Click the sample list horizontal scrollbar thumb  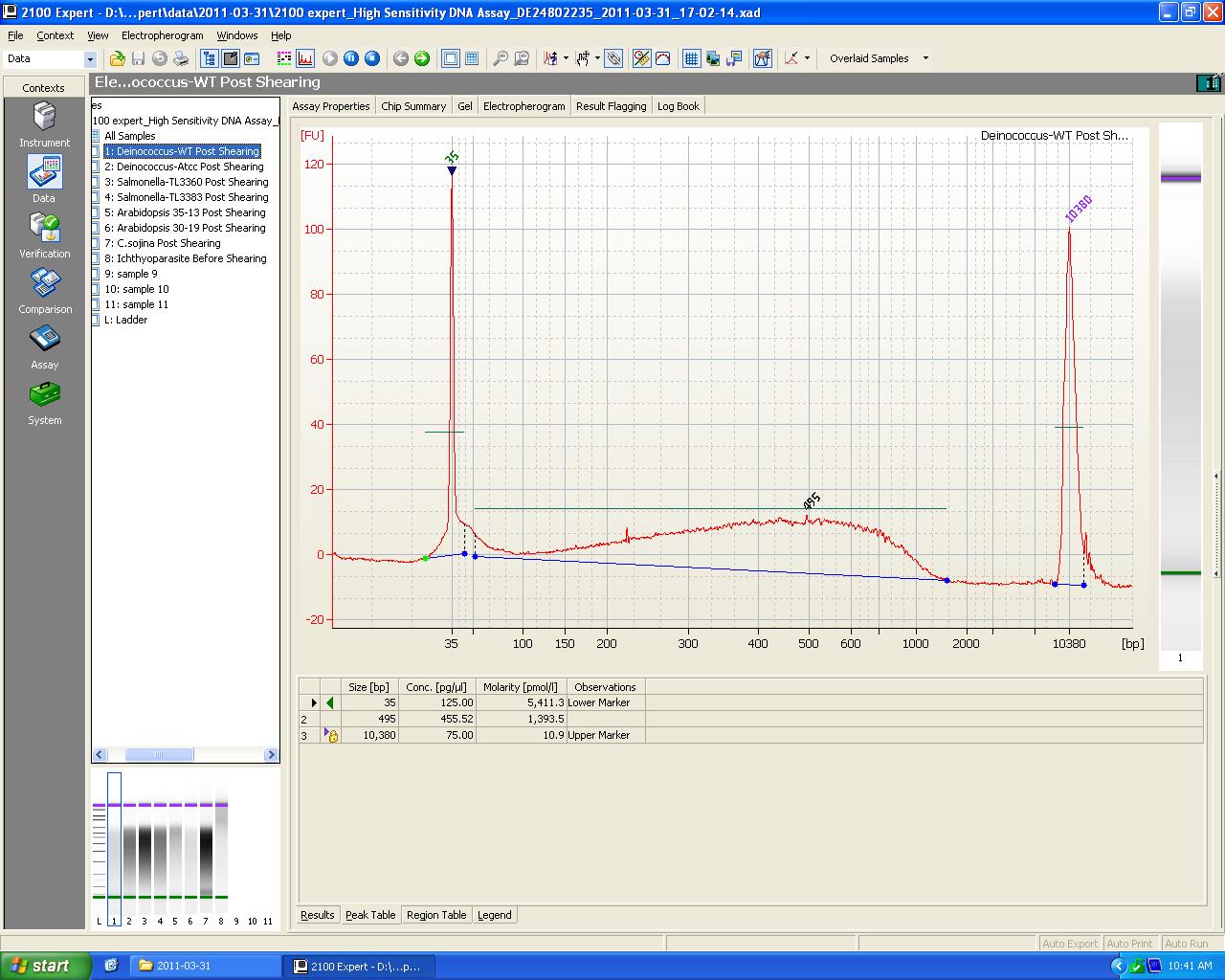[159, 755]
